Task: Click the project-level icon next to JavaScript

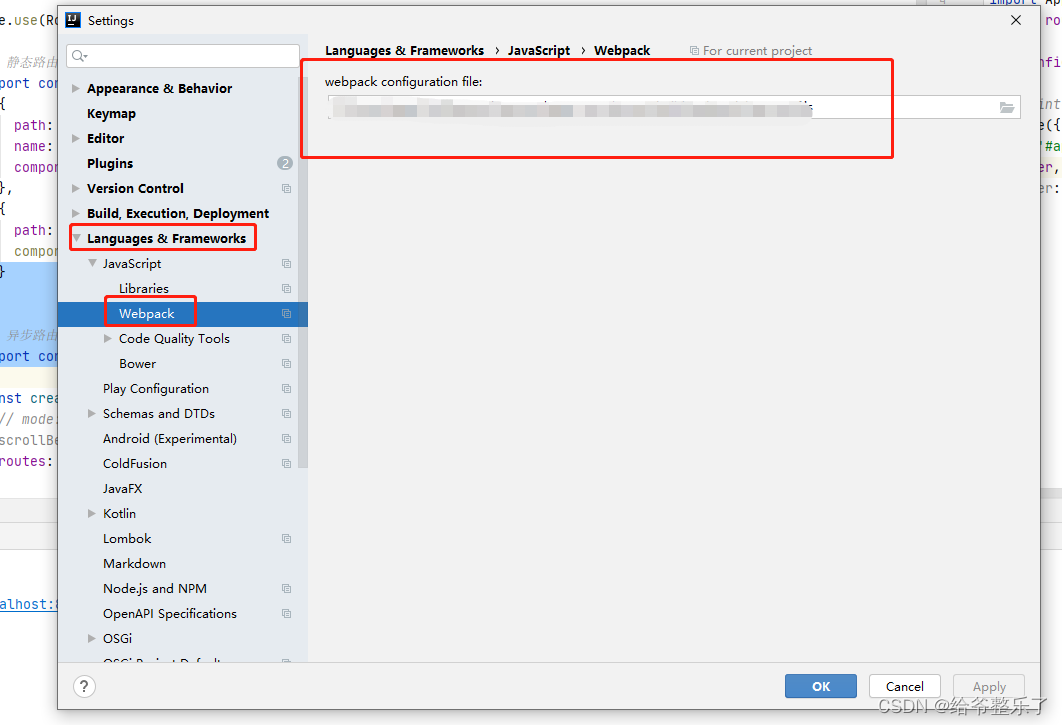Action: tap(286, 264)
